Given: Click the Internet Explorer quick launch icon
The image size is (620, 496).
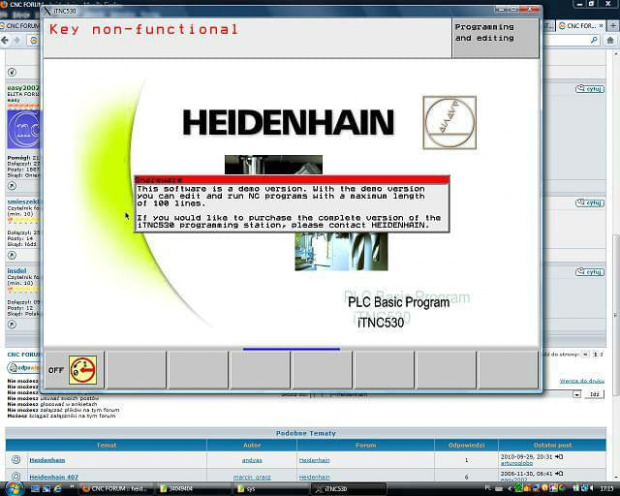Looking at the screenshot, I should pos(57,489).
